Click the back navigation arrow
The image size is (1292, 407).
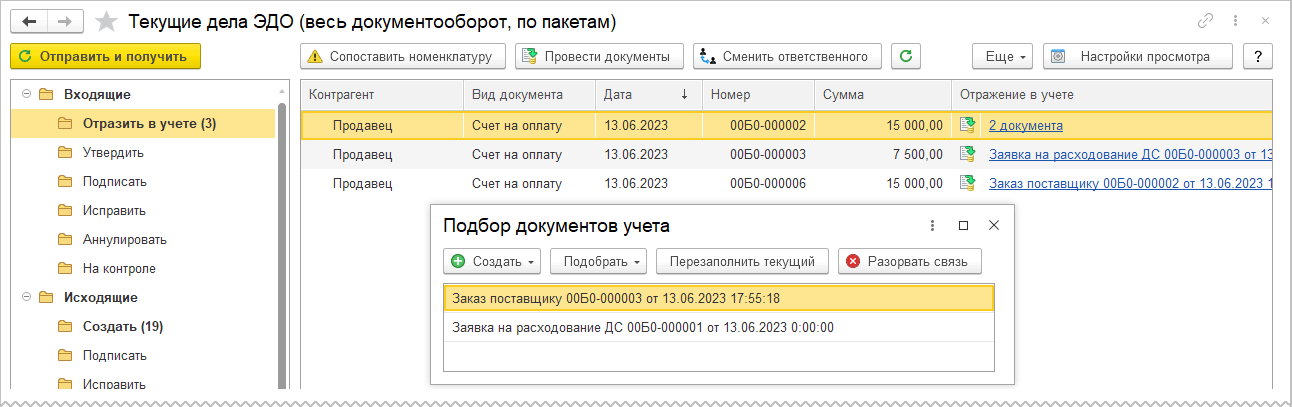pyautogui.click(x=29, y=21)
